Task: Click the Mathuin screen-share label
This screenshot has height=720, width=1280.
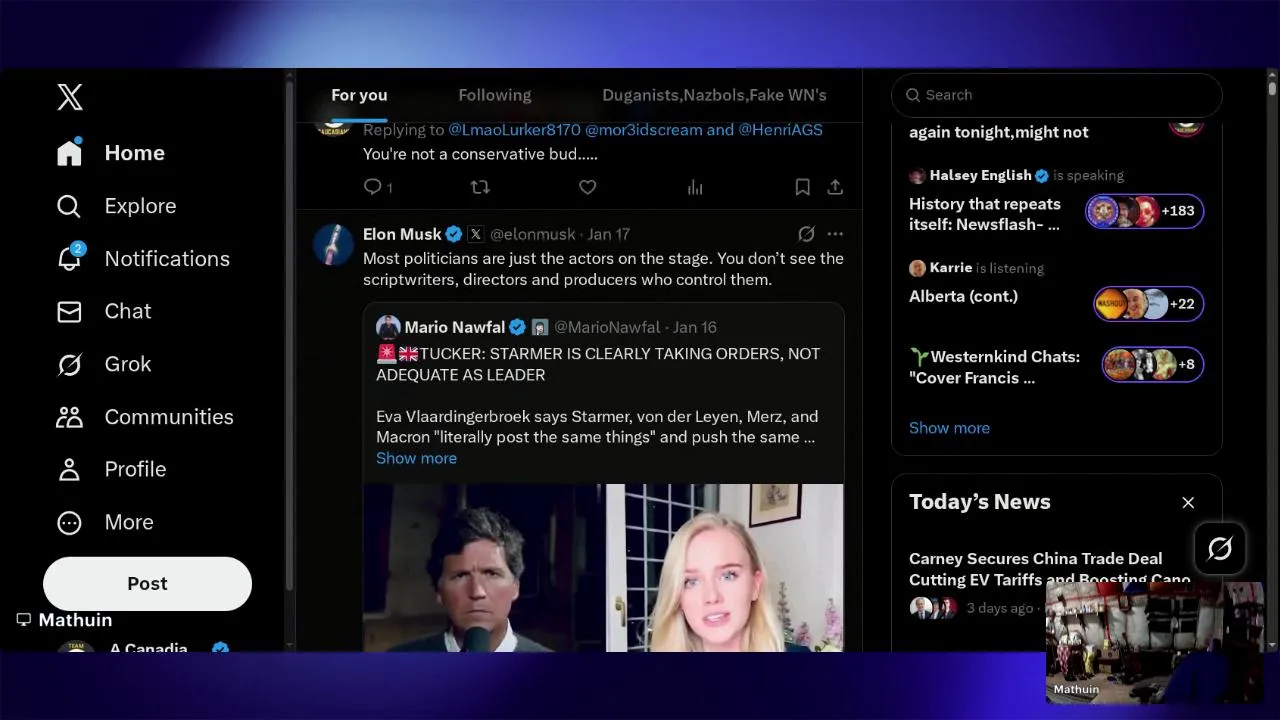Action: pos(65,620)
